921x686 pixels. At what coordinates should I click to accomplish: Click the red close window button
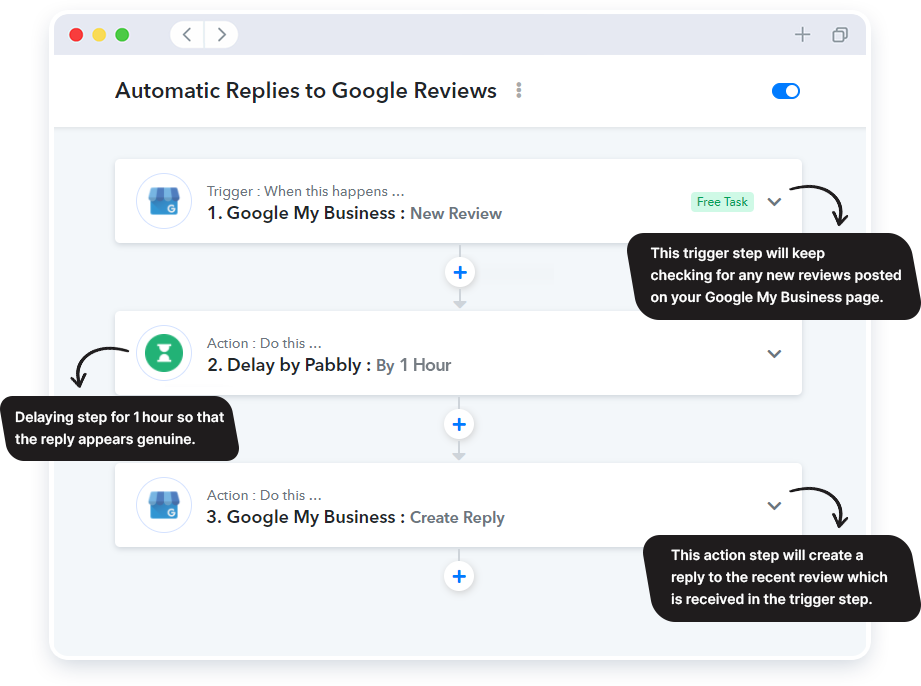click(x=76, y=35)
